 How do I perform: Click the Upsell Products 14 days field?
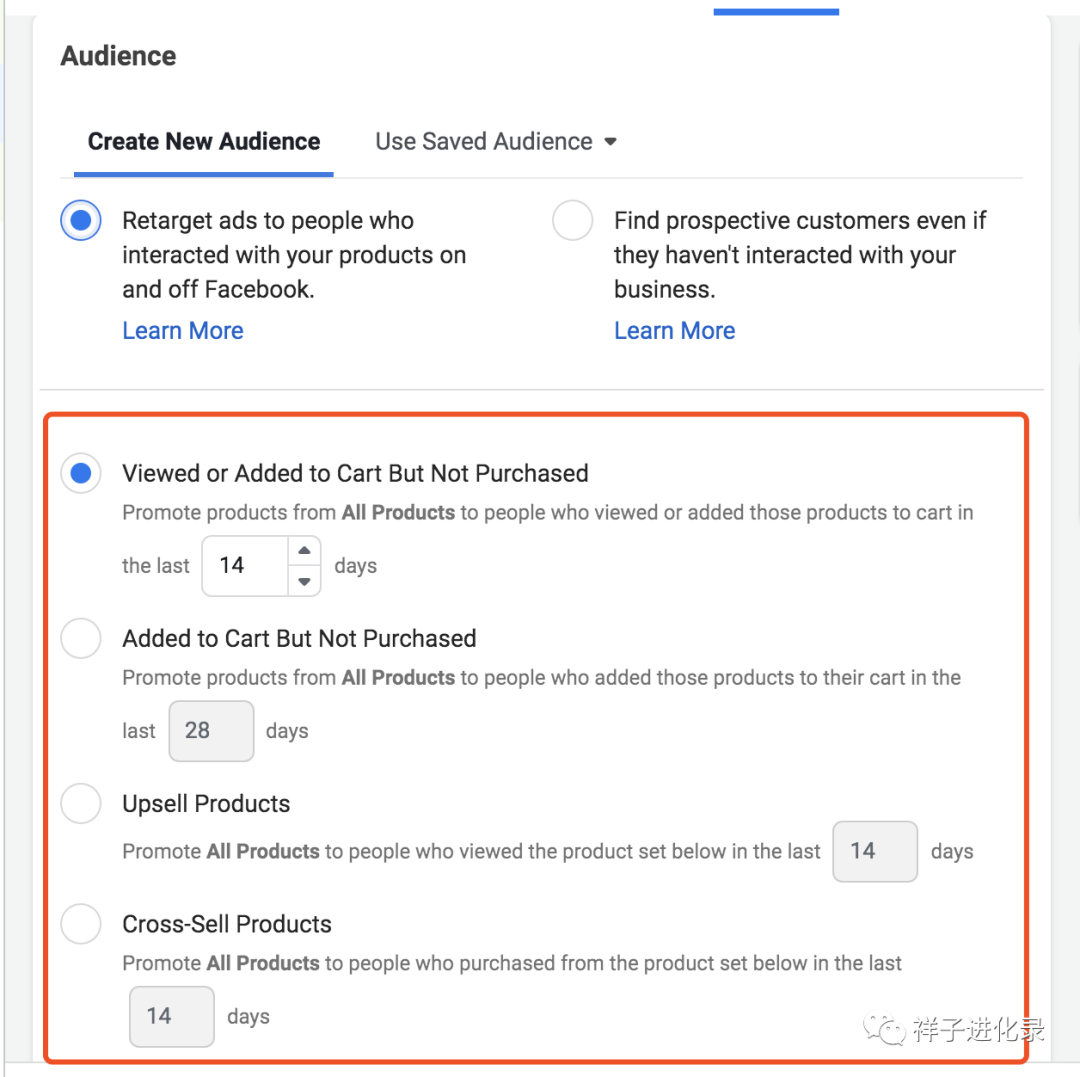point(875,851)
